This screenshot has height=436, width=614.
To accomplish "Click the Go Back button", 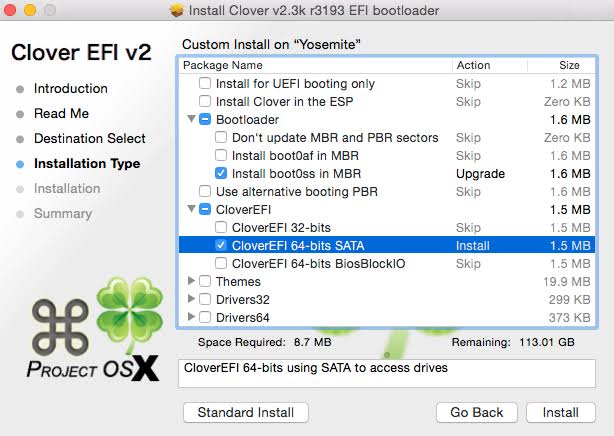I will (477, 412).
